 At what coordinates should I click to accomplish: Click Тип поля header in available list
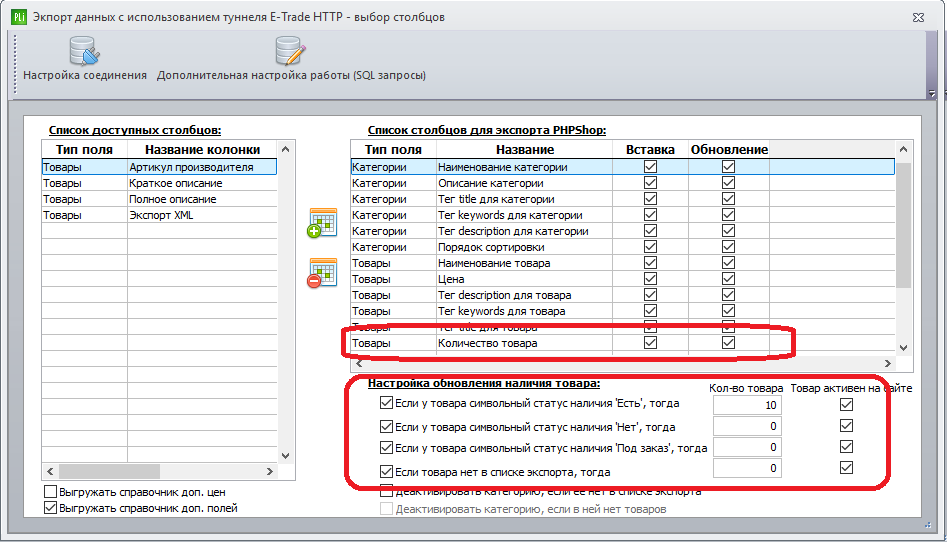tap(84, 149)
